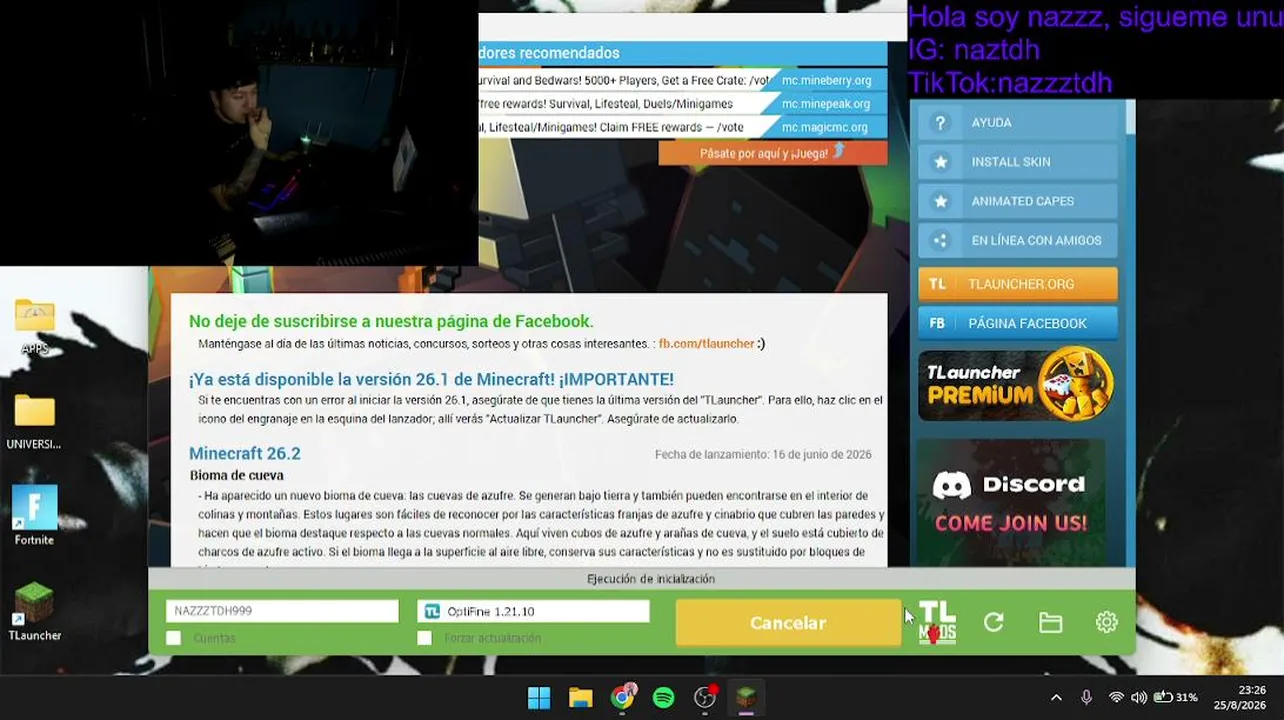Open the AYUDA sidebar button
Viewport: 1284px width, 720px height.
tap(1018, 123)
